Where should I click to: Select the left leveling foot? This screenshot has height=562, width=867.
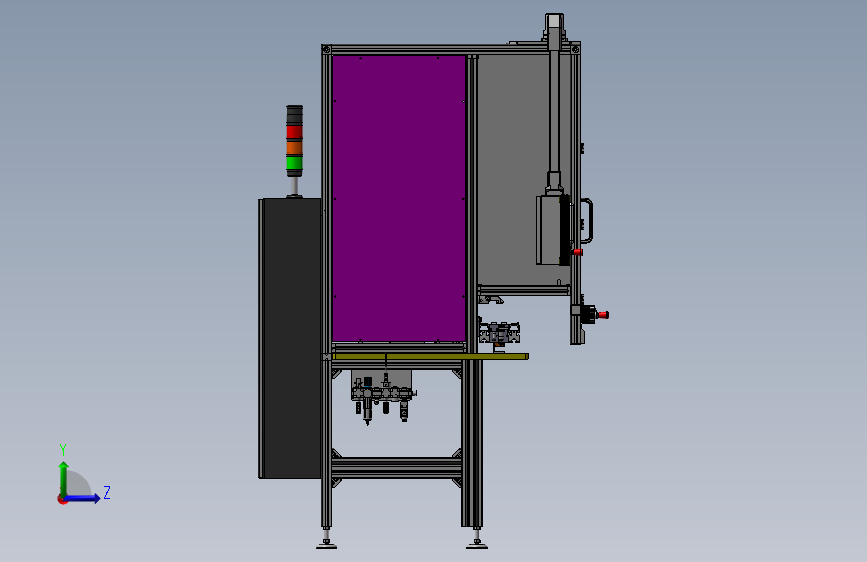[326, 540]
